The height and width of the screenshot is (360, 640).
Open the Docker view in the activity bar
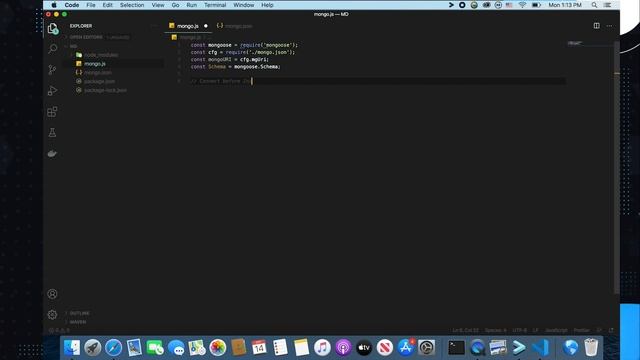pyautogui.click(x=52, y=154)
